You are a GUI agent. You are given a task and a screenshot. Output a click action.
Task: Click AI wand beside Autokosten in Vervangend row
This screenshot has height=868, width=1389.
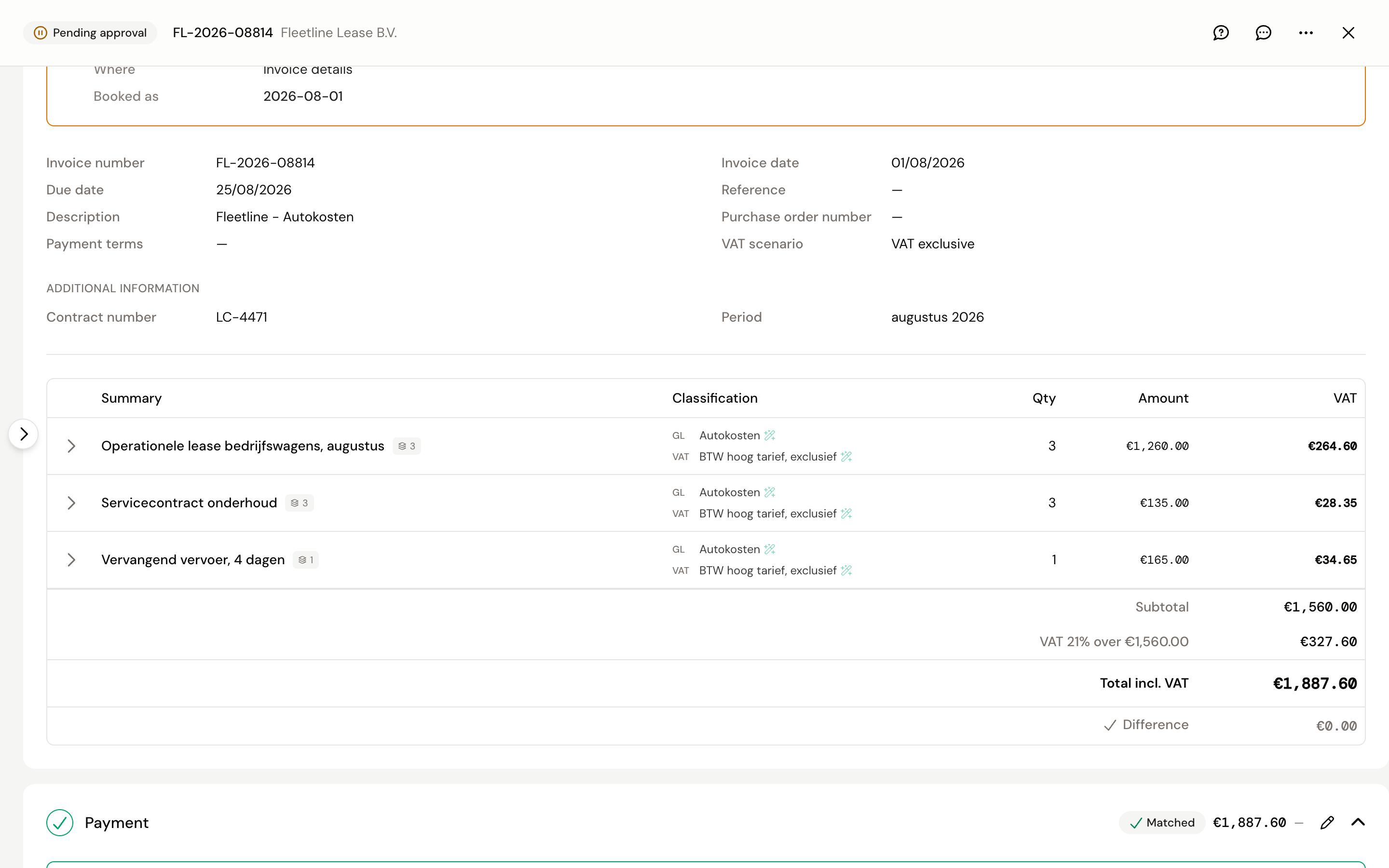[770, 549]
